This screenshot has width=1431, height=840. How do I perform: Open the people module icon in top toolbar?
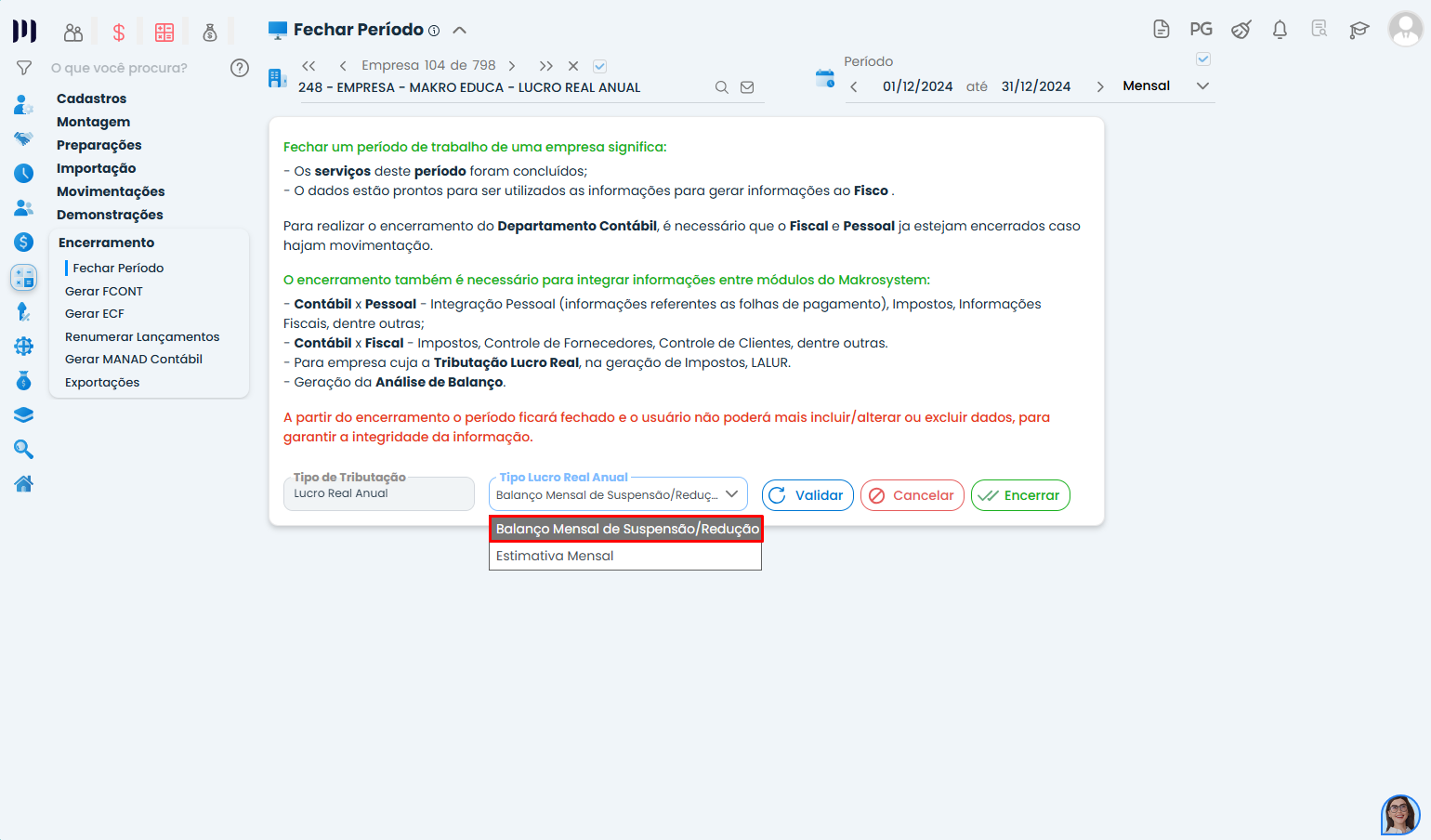click(73, 33)
